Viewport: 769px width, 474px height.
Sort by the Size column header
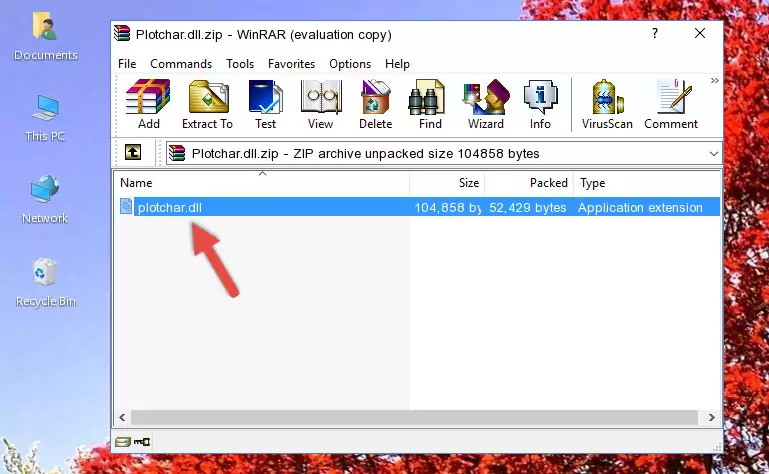447,183
